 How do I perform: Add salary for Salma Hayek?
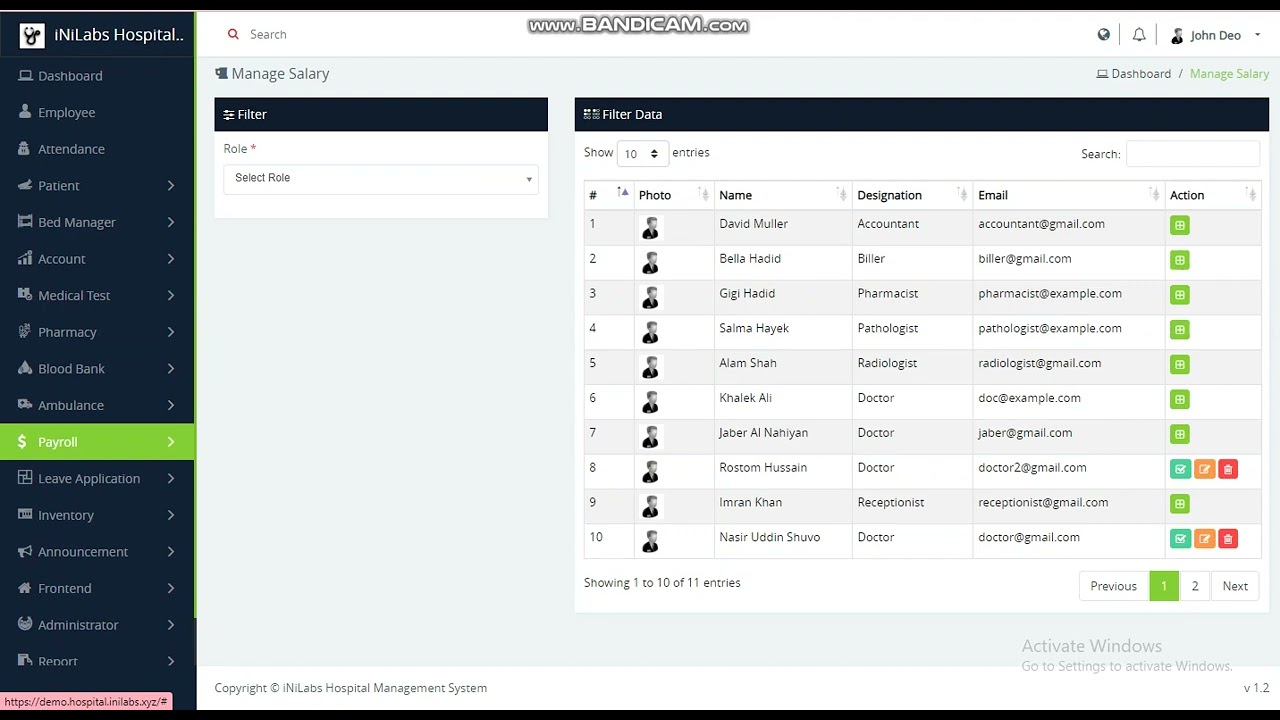point(1180,330)
